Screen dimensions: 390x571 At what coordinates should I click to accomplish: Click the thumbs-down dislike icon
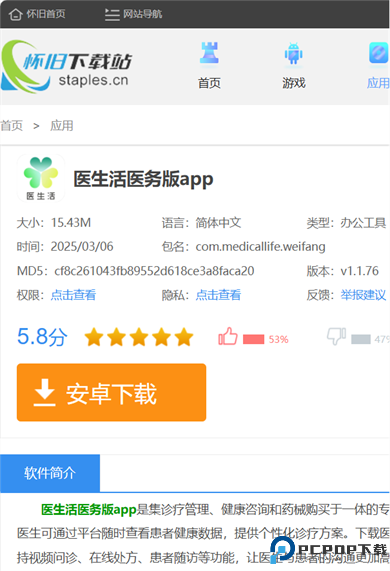336,336
